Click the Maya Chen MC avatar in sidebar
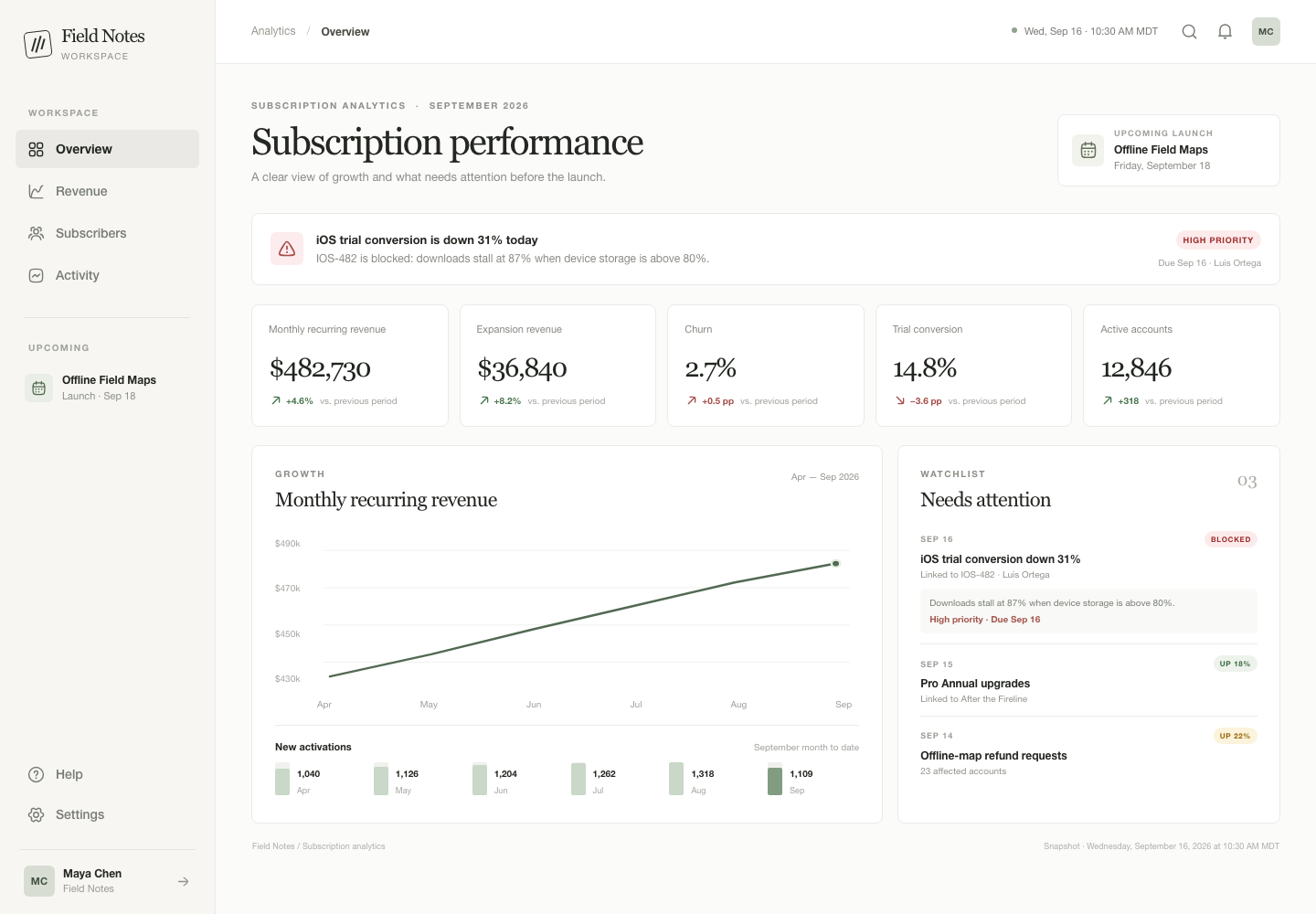1316x914 pixels. click(x=39, y=881)
